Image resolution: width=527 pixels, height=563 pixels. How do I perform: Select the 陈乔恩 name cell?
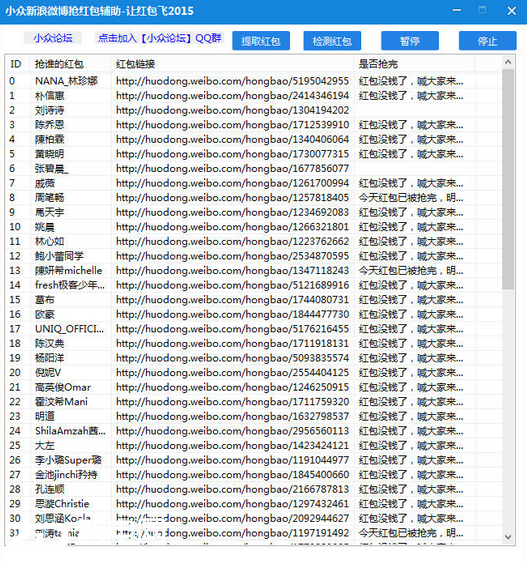[50, 125]
